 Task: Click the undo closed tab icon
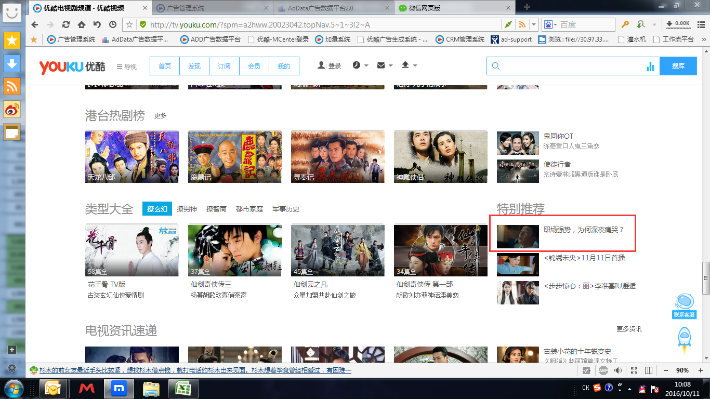97,24
